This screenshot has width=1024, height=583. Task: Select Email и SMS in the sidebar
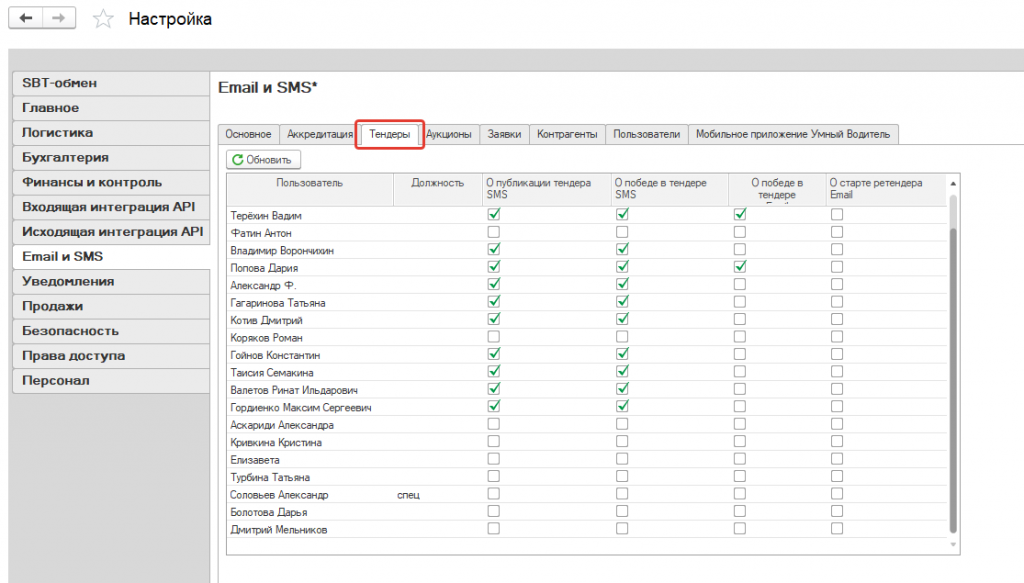(x=111, y=257)
